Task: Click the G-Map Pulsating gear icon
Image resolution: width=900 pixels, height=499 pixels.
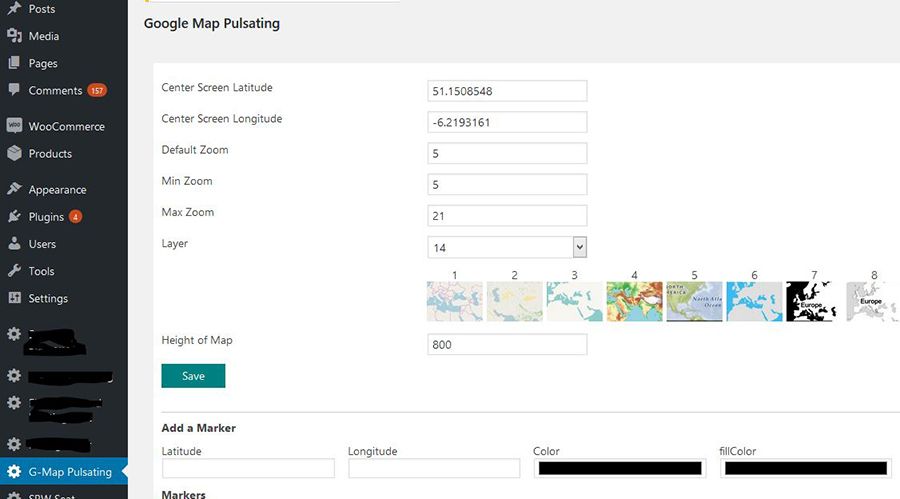Action: coord(14,472)
